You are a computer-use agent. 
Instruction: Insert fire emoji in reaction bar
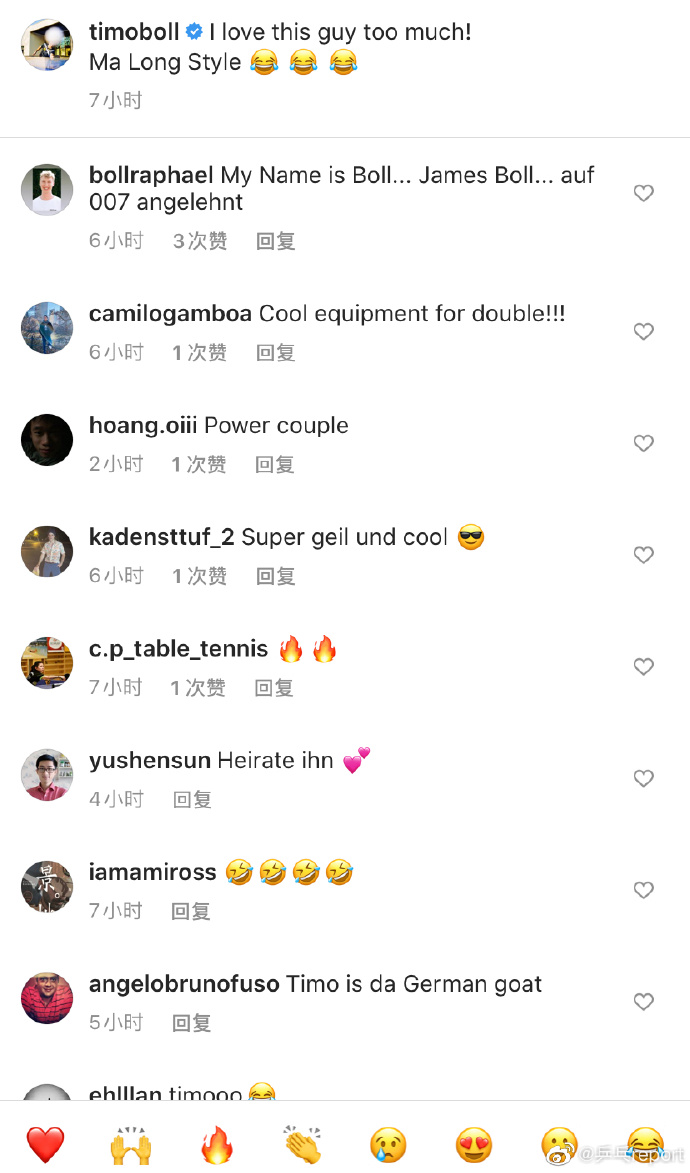pos(216,1145)
